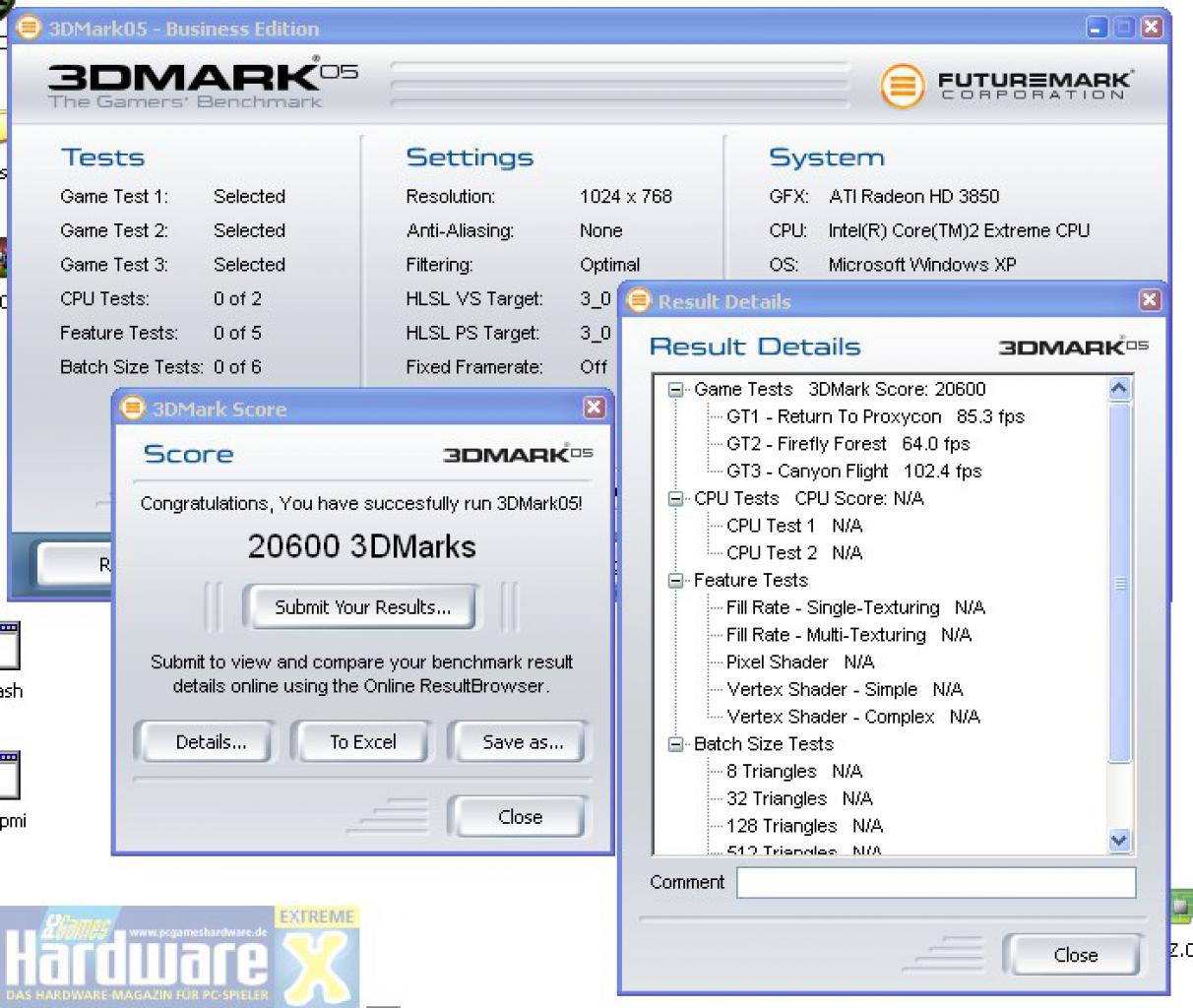The image size is (1193, 1008).
Task: Click Submit Your Results button
Action: (x=362, y=607)
